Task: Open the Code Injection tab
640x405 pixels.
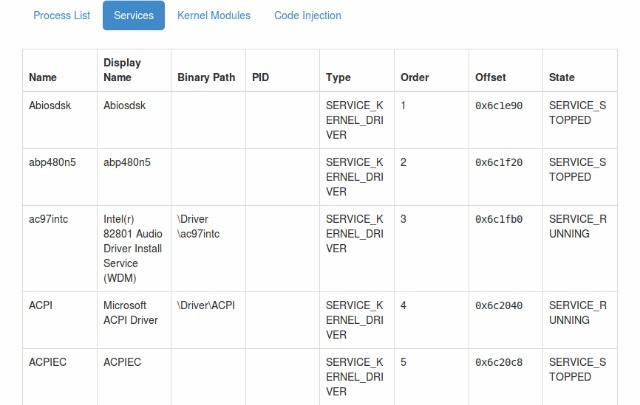Action: click(x=308, y=16)
